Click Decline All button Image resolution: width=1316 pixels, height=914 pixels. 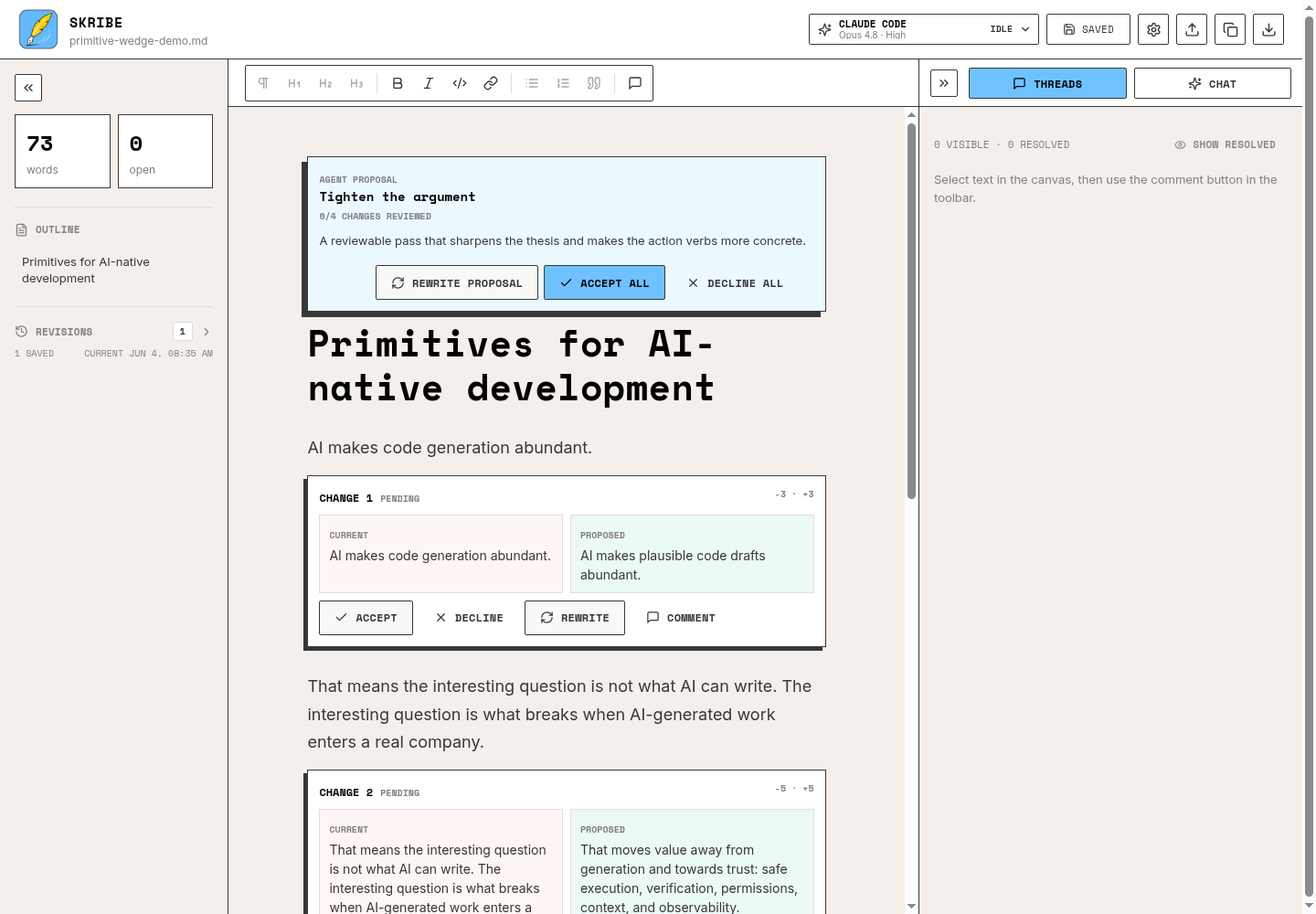736,282
